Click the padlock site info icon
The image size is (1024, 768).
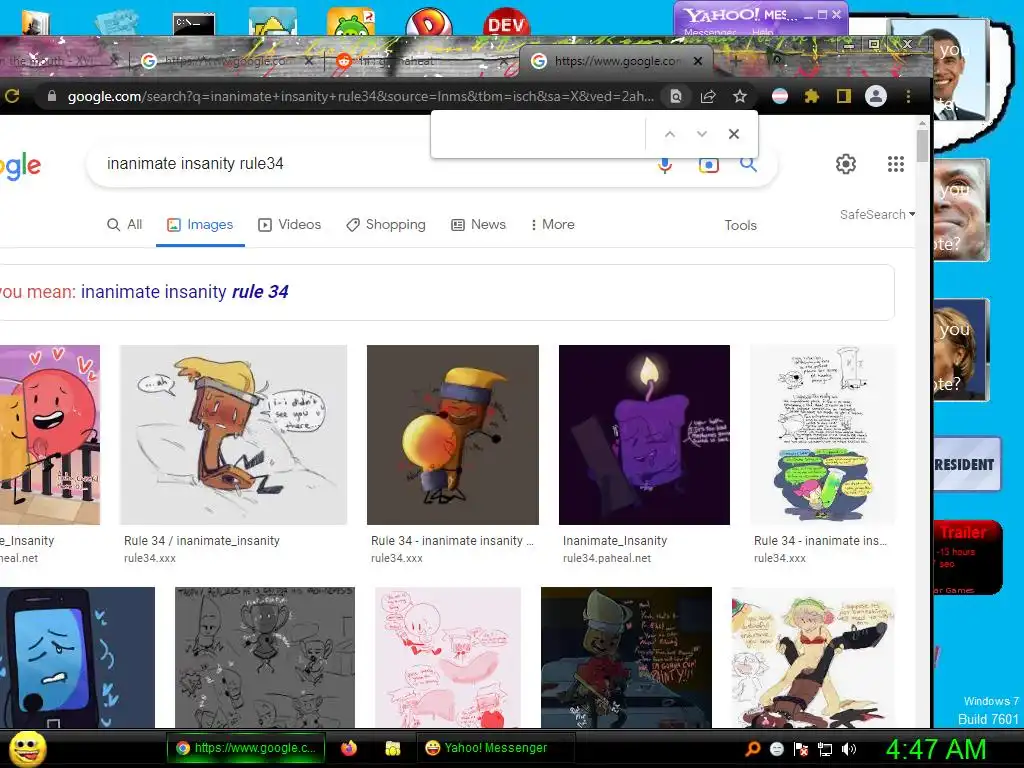[x=52, y=97]
